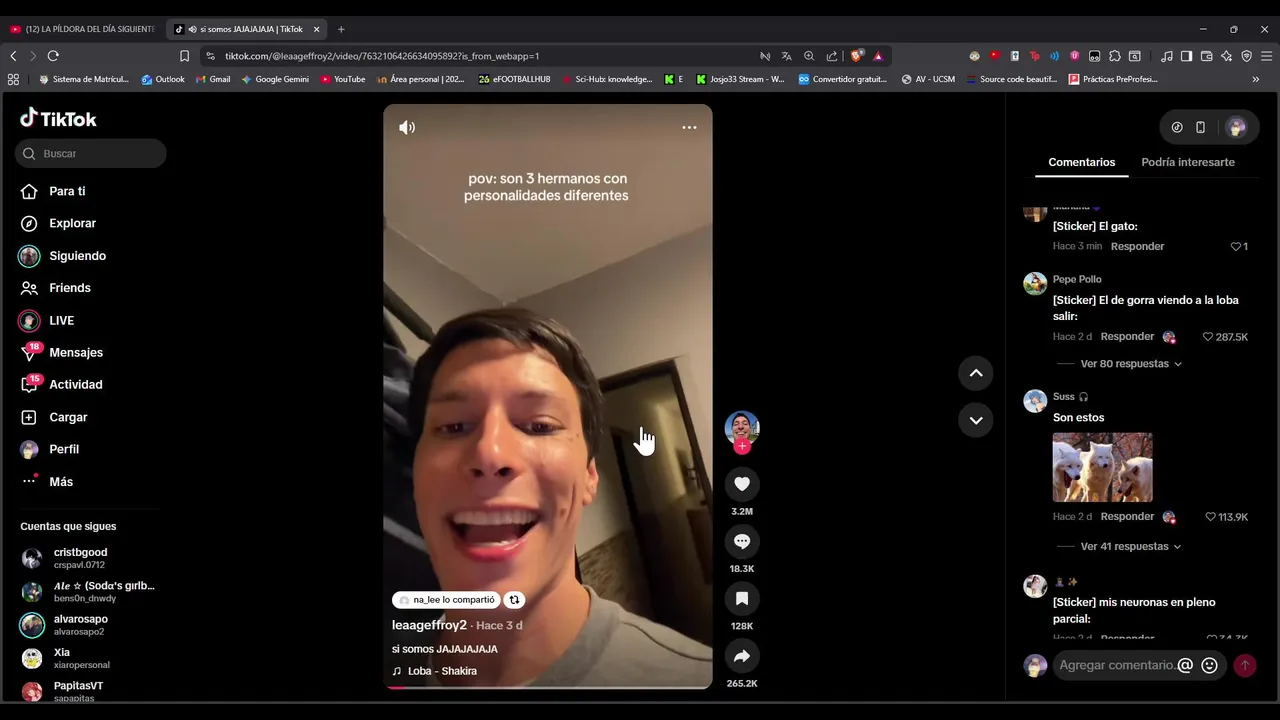The height and width of the screenshot is (720, 1280).
Task: Open Brave Shields lion icon
Action: coord(856,56)
